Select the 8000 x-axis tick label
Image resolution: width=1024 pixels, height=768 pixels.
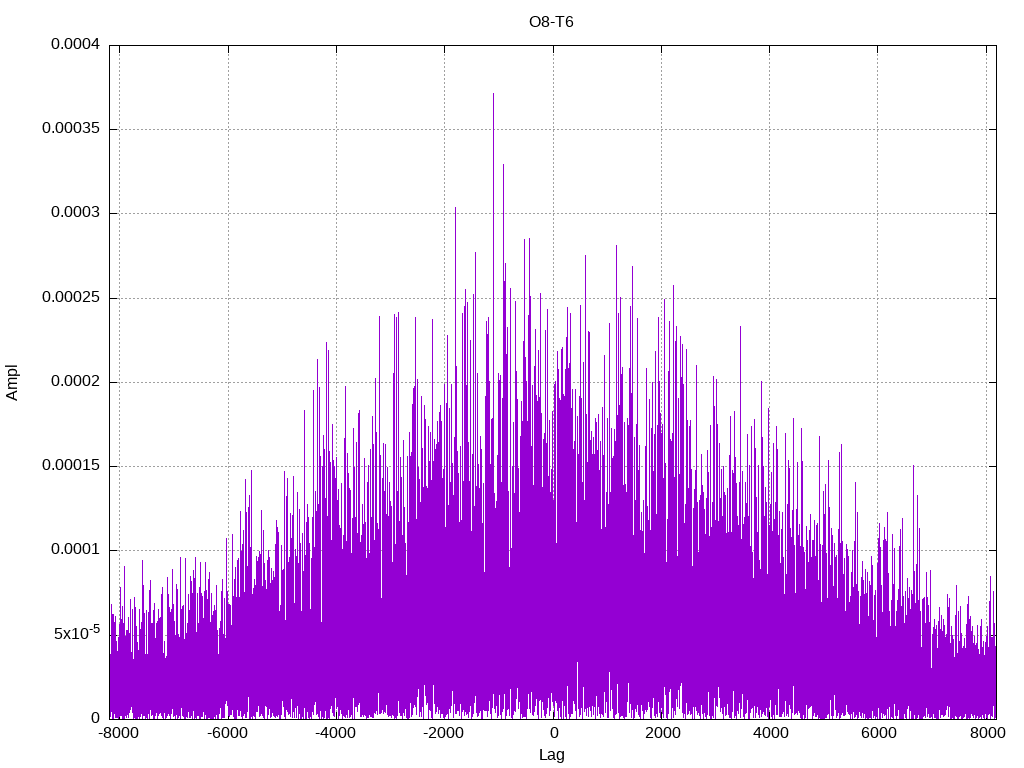coord(987,733)
